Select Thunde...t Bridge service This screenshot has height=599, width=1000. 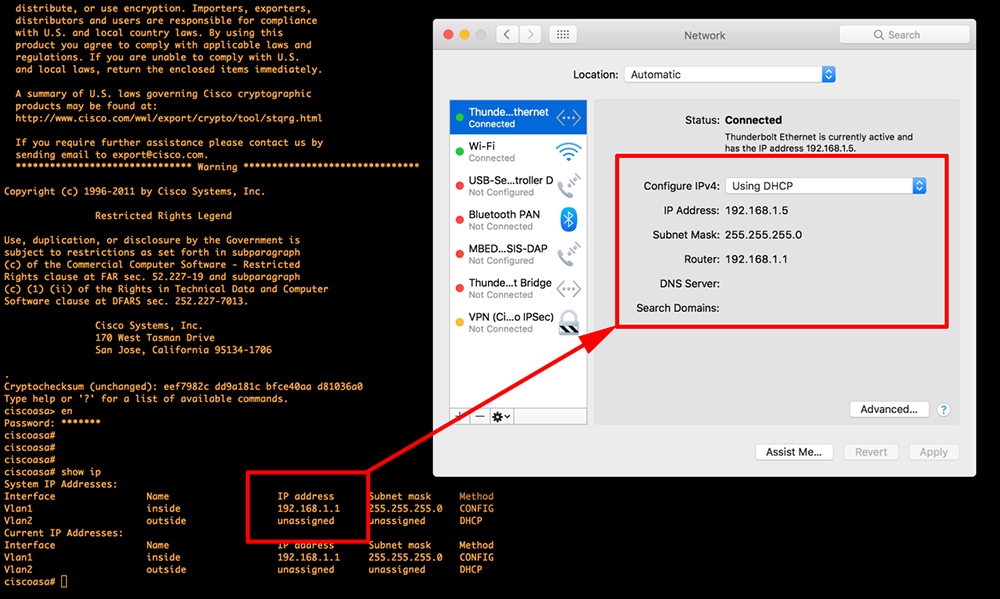coord(518,288)
